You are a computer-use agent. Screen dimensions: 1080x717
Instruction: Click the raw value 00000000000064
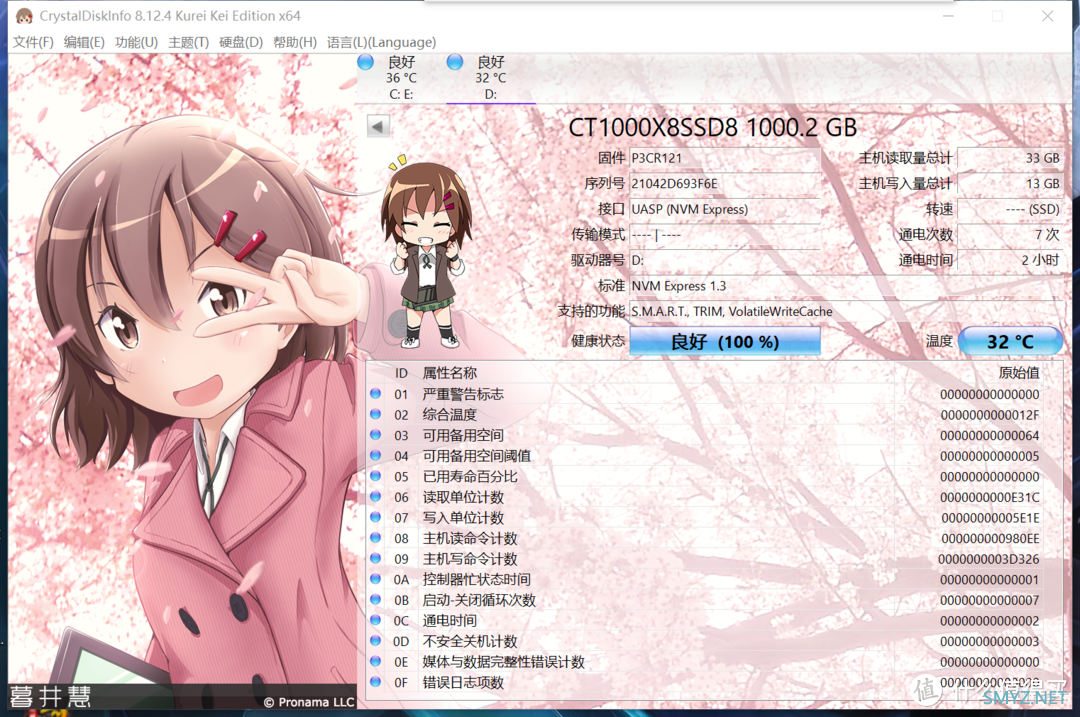[990, 435]
